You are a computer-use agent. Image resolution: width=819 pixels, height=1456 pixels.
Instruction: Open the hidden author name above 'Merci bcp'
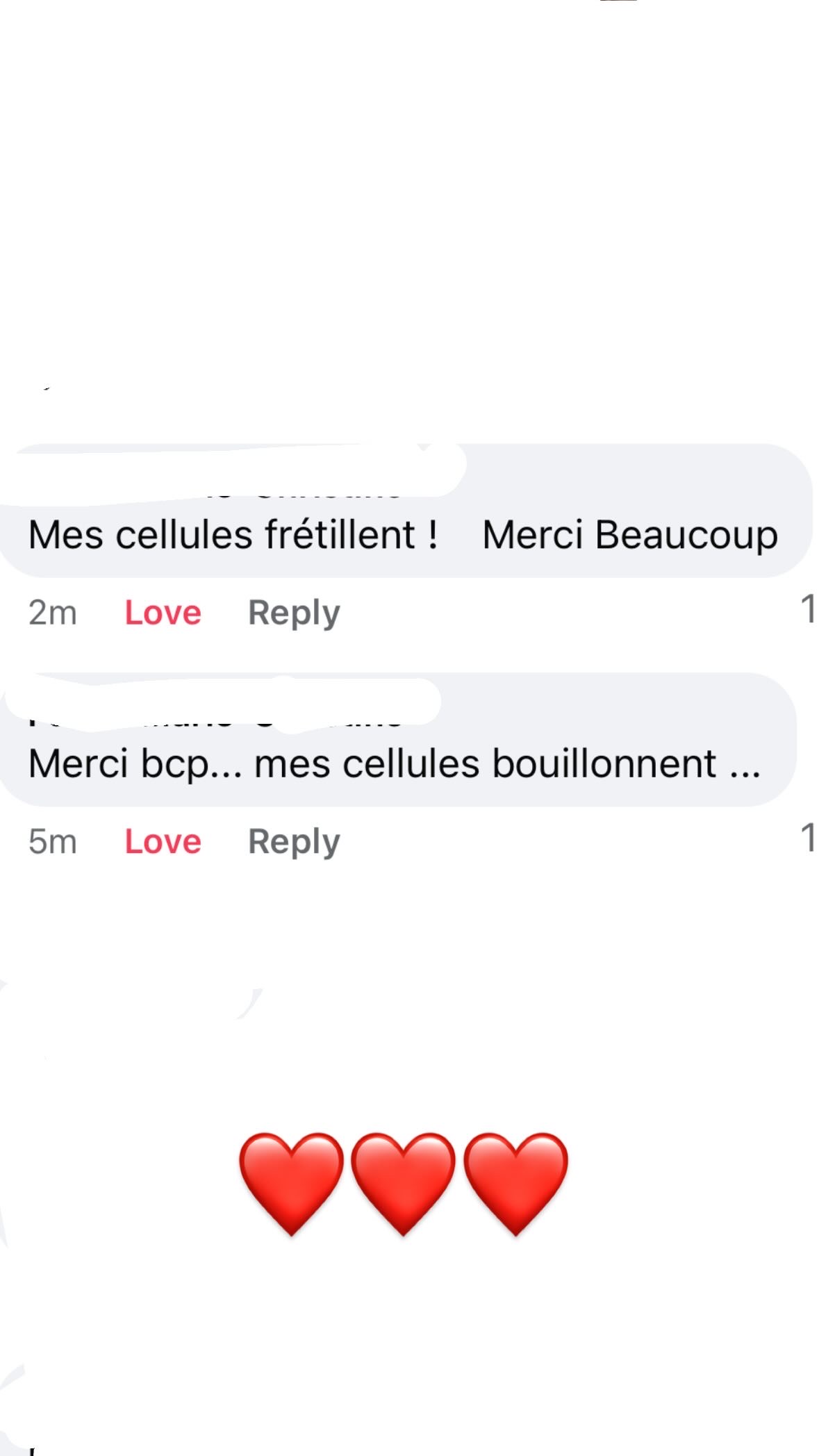[x=222, y=707]
